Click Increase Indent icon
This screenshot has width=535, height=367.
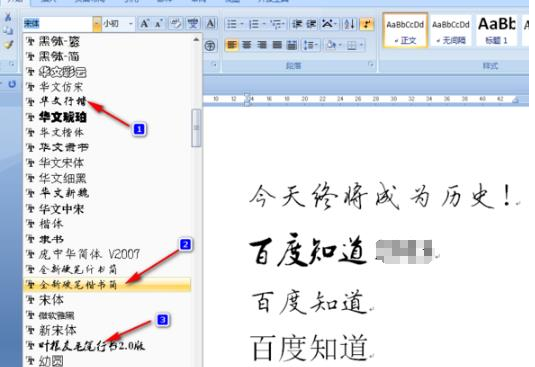pos(311,24)
